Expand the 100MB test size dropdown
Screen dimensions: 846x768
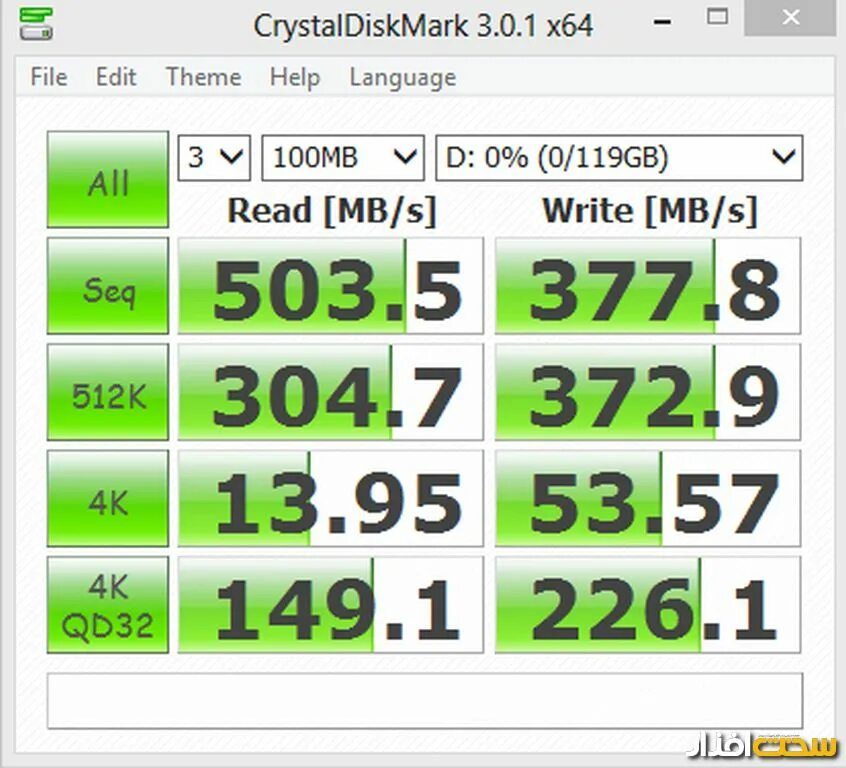coord(343,158)
